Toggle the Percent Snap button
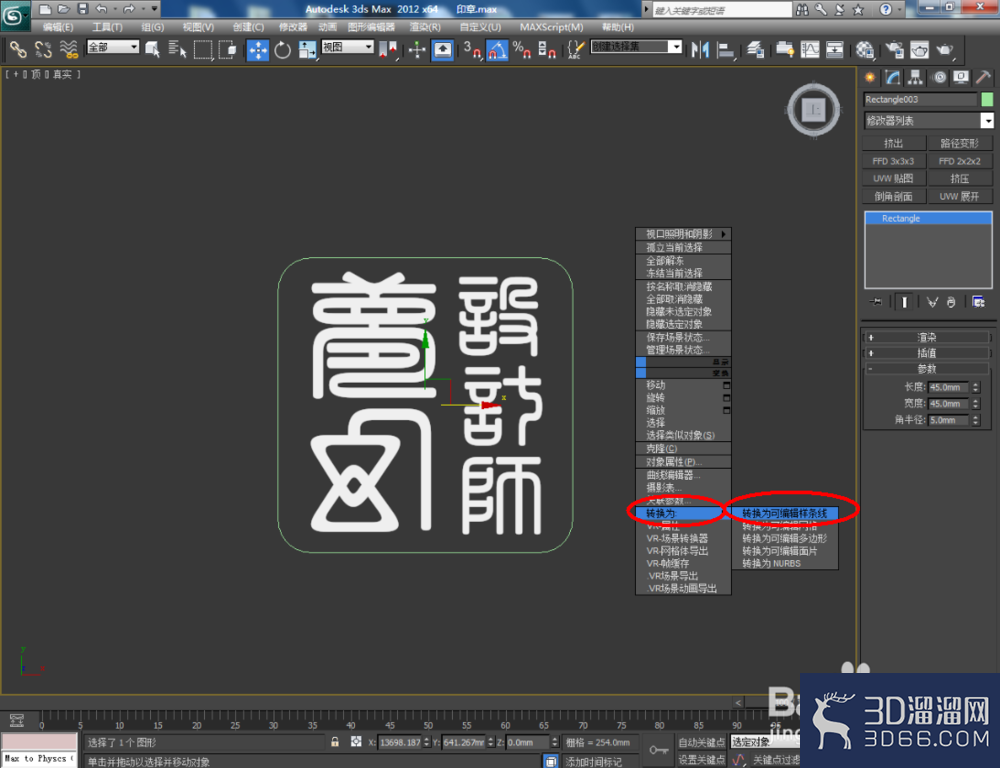1000x768 pixels. coord(521,50)
